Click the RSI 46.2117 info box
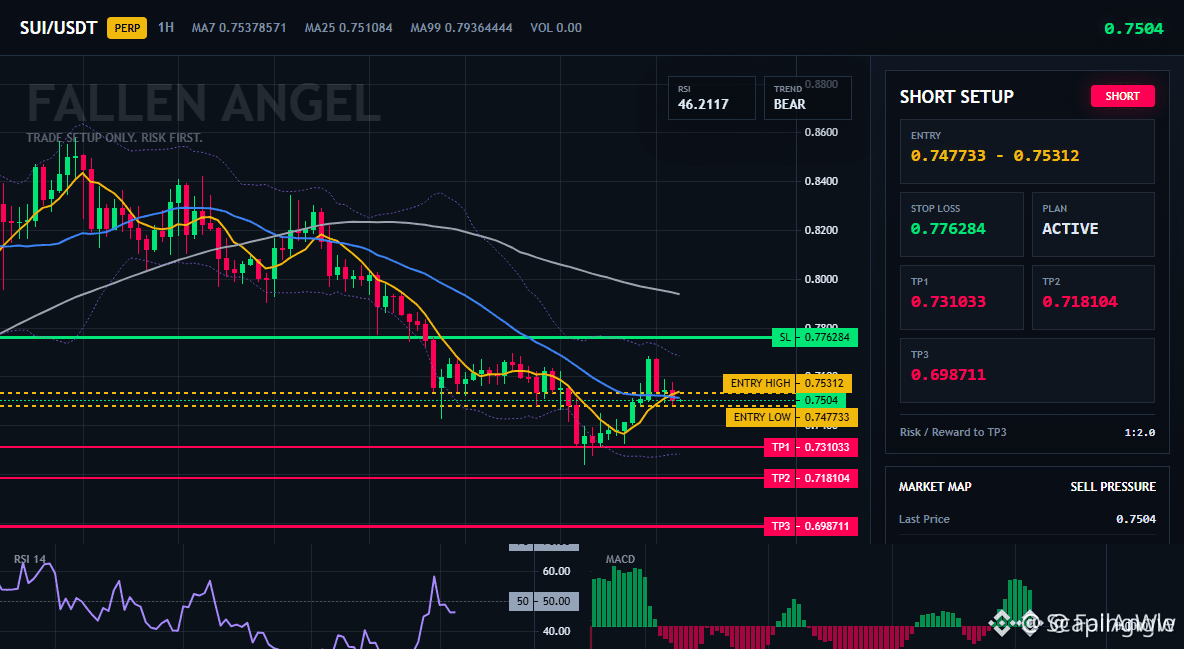The height and width of the screenshot is (649, 1184). click(x=711, y=98)
